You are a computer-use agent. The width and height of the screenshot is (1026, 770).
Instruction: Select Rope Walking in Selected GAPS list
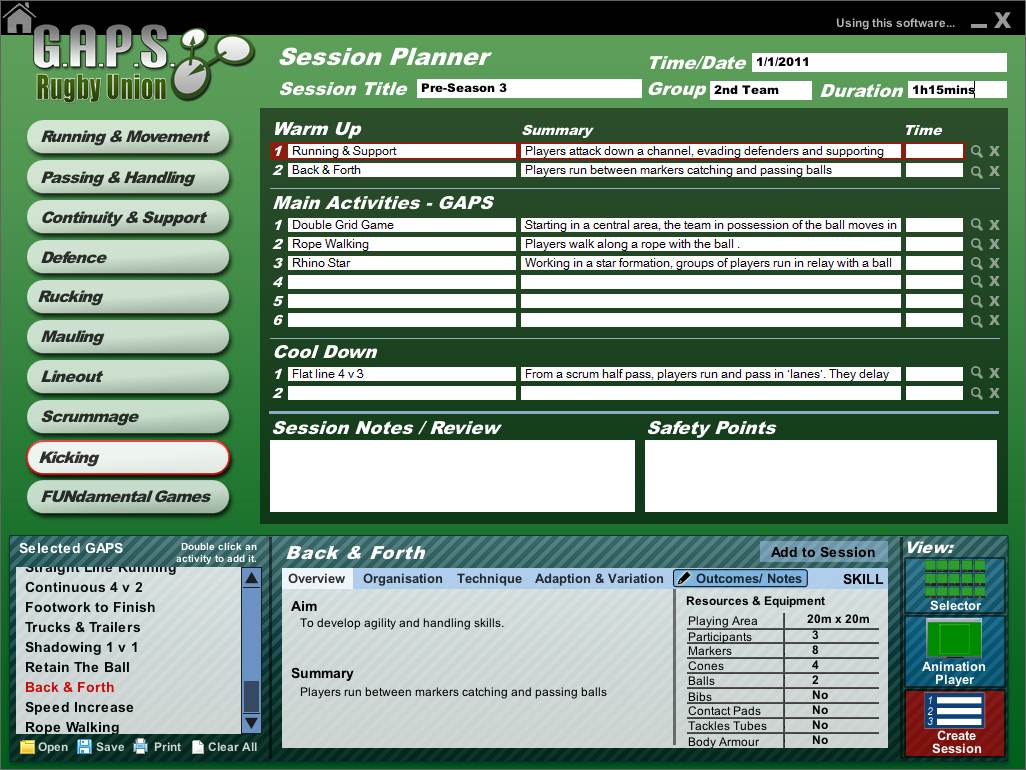click(x=72, y=727)
